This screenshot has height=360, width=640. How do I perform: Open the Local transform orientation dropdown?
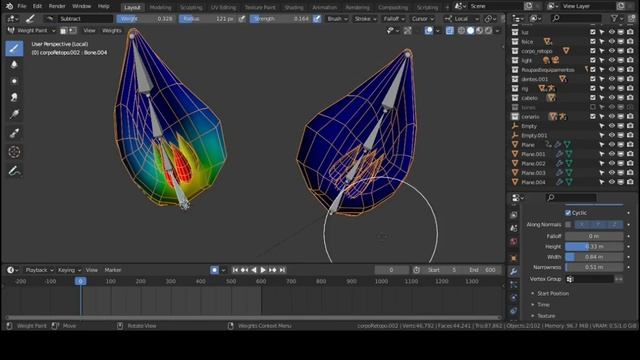(x=461, y=19)
